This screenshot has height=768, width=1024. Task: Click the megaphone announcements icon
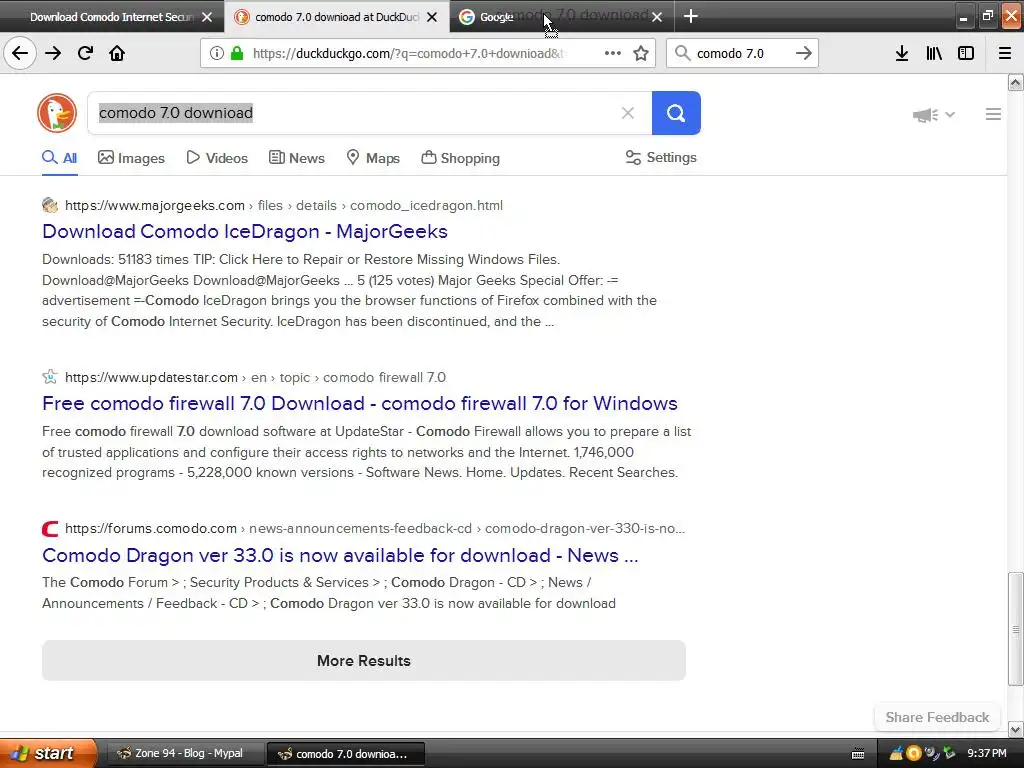coord(925,115)
